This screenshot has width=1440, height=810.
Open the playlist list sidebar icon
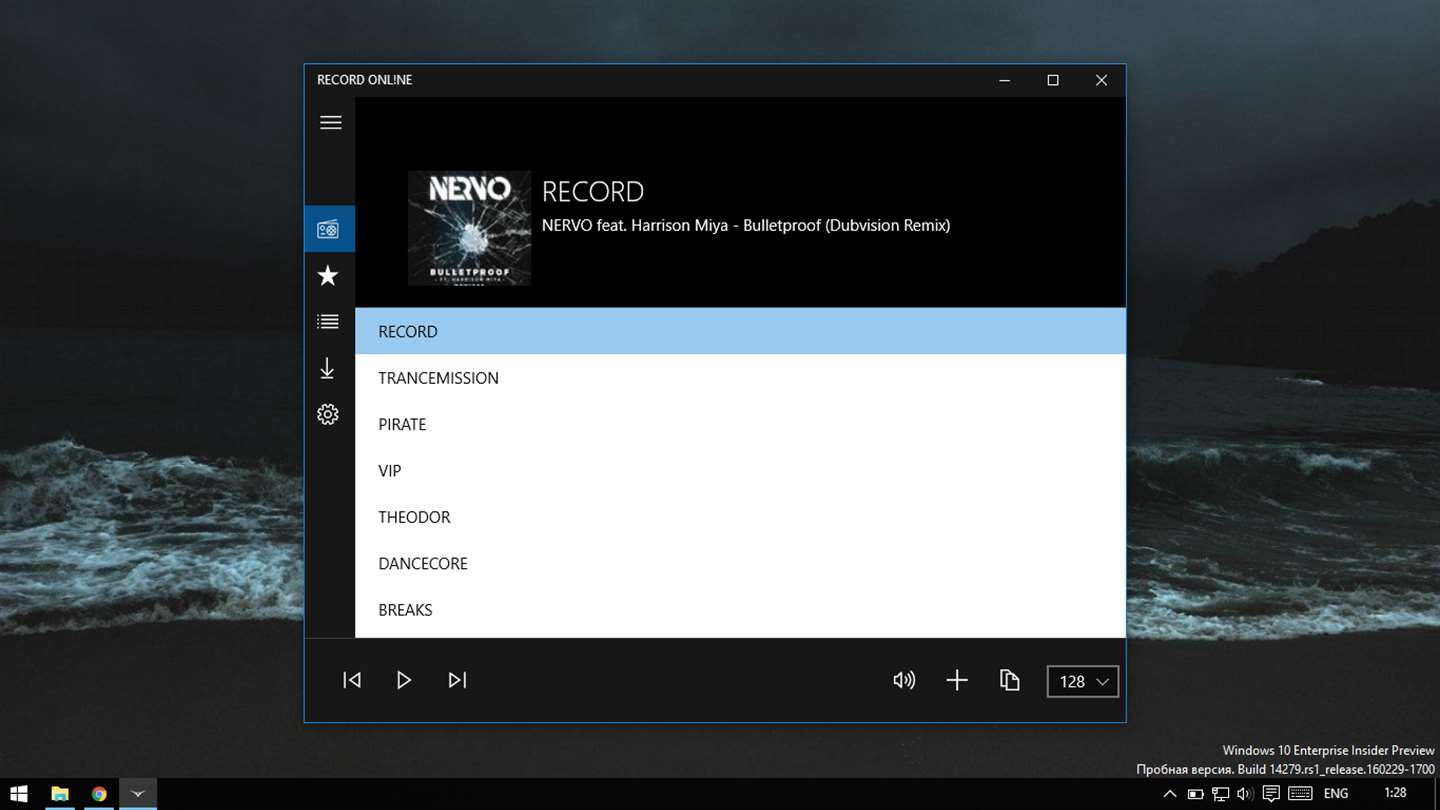point(328,322)
